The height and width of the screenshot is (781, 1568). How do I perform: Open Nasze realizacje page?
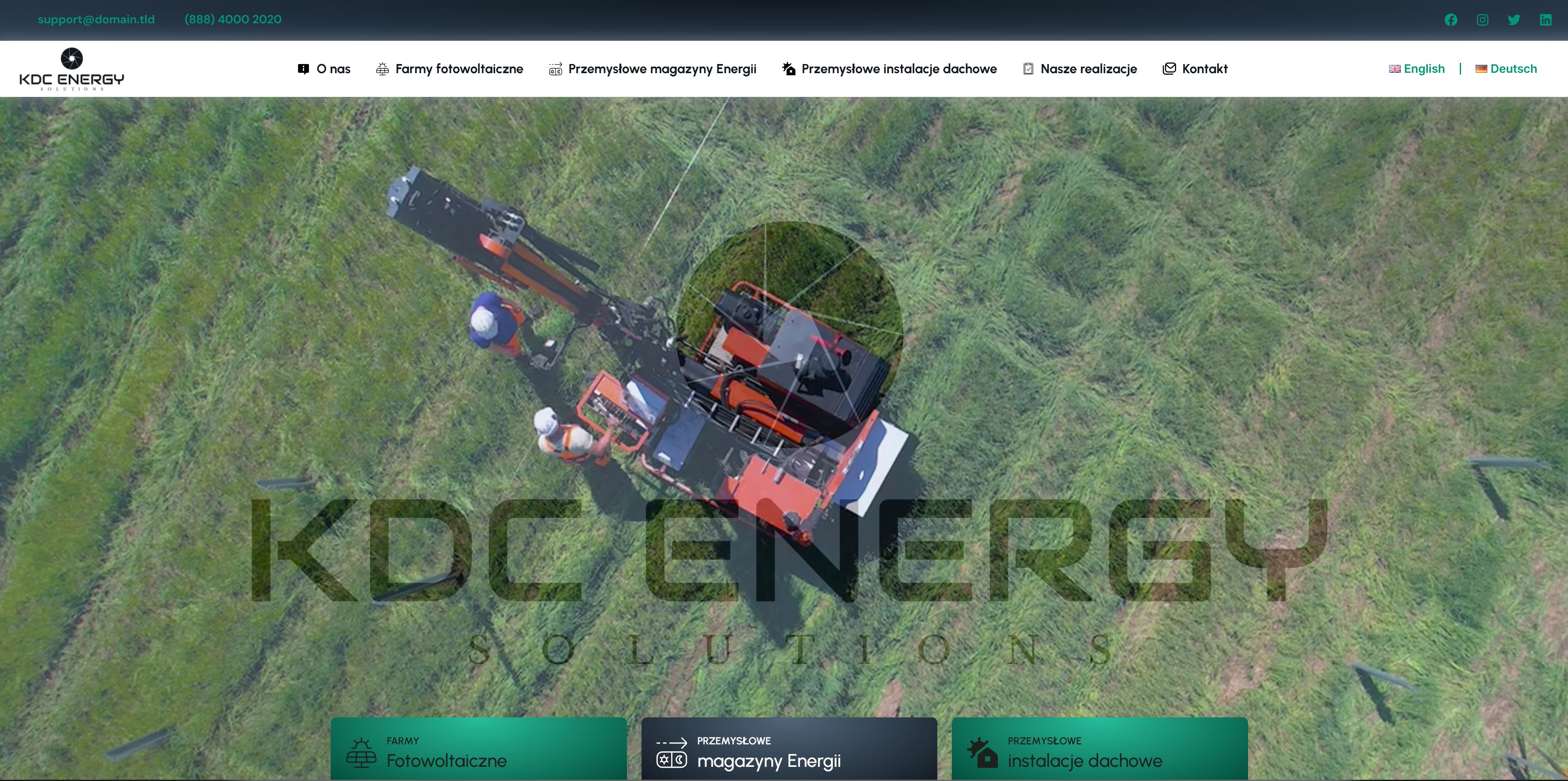(1088, 69)
